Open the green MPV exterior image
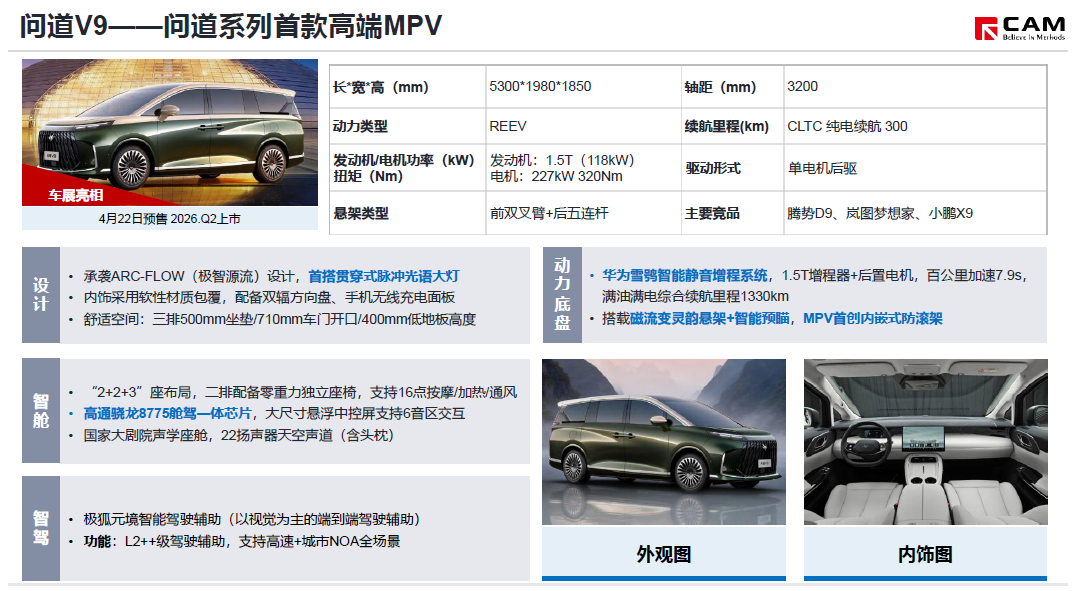The height and width of the screenshot is (591, 1075). pos(664,442)
